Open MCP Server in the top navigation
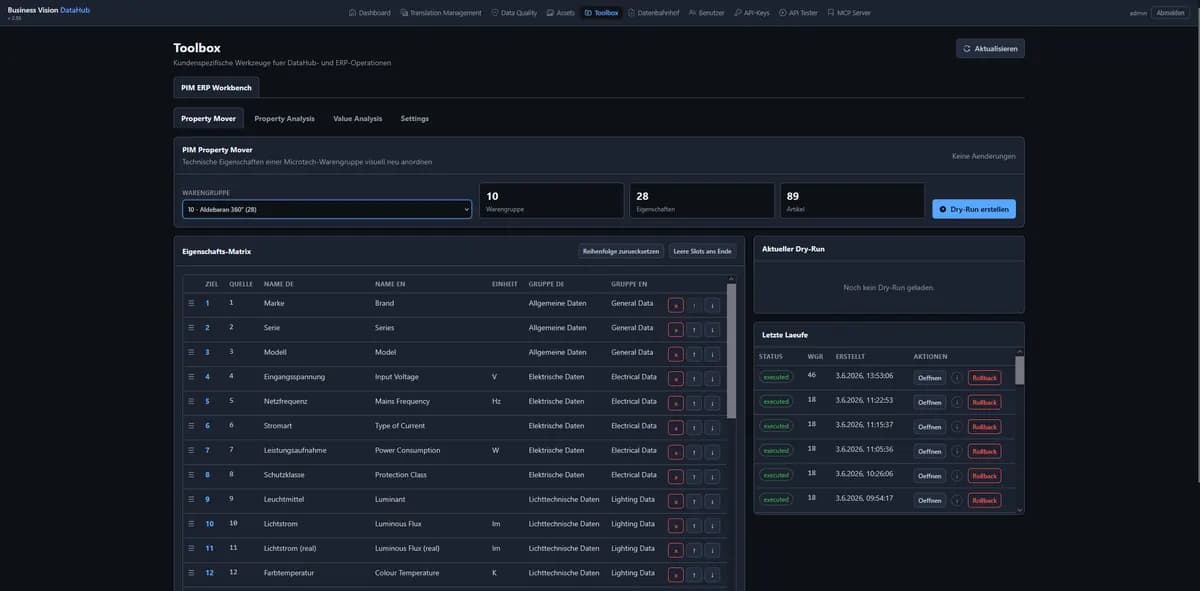 click(849, 13)
